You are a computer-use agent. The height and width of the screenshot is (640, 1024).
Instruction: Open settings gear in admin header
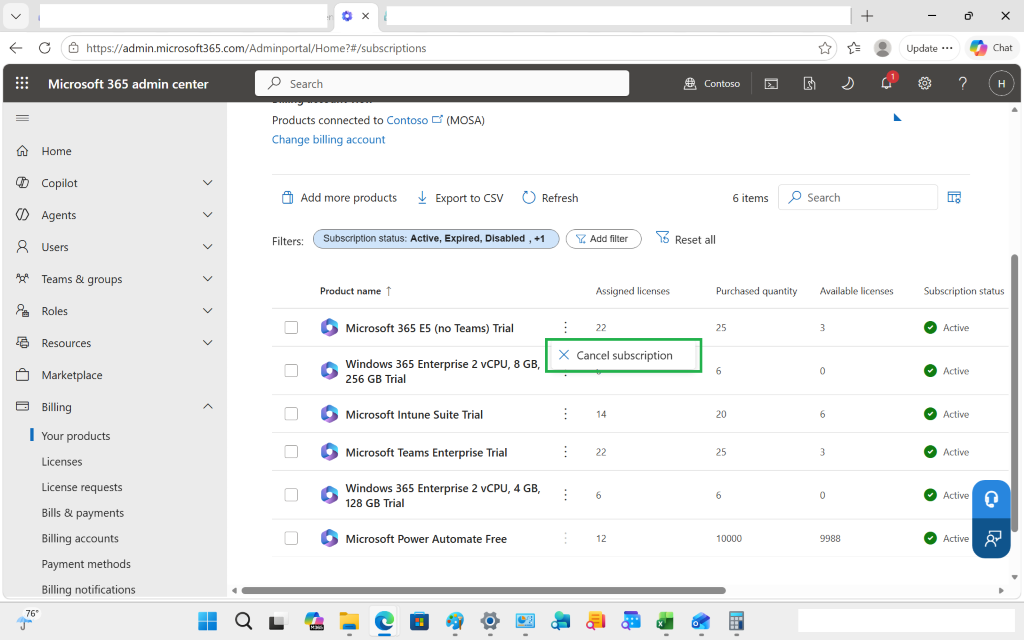pyautogui.click(x=925, y=84)
